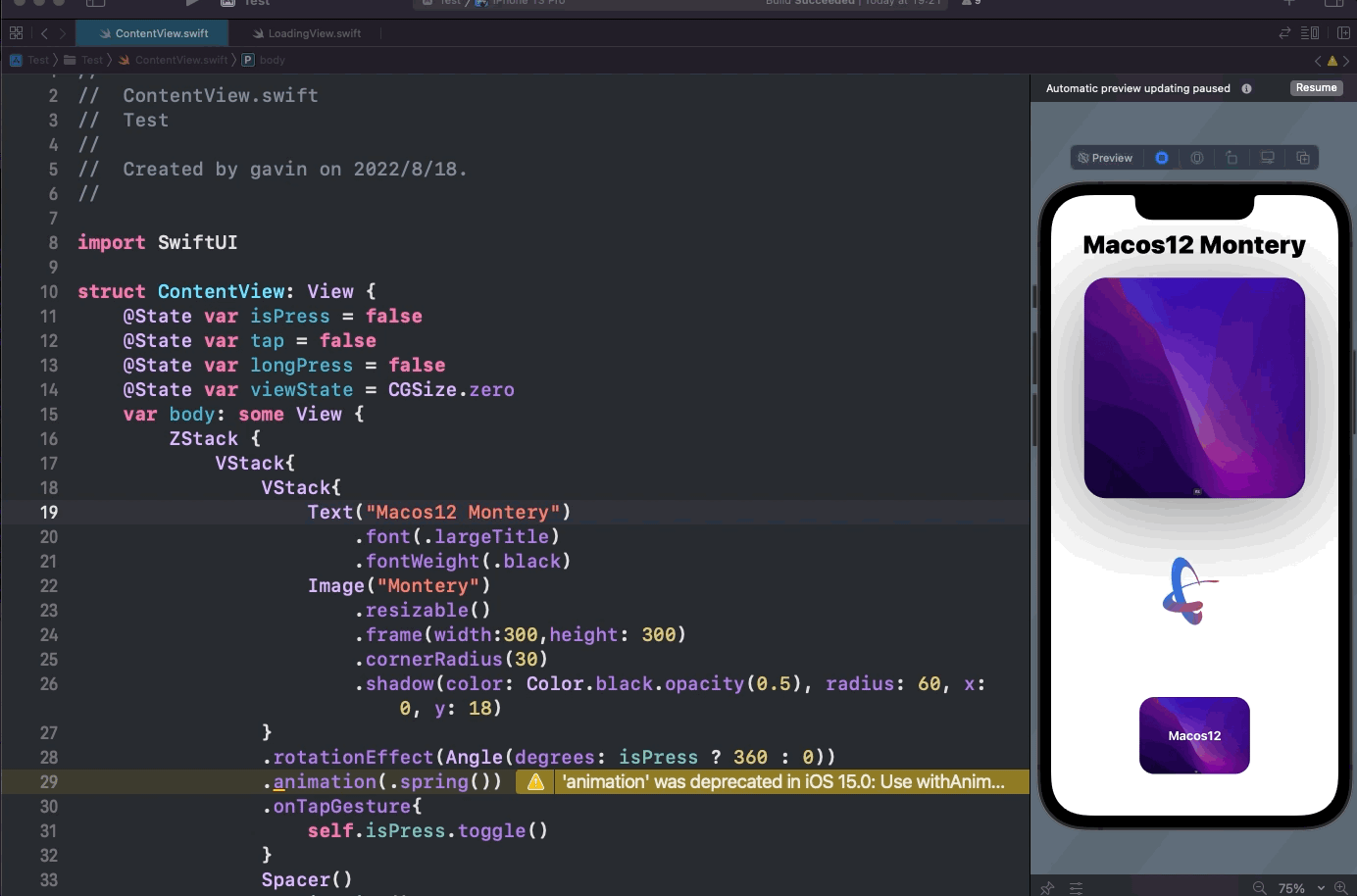
Task: Click the yellow warning triangle on line 29
Action: (x=535, y=781)
